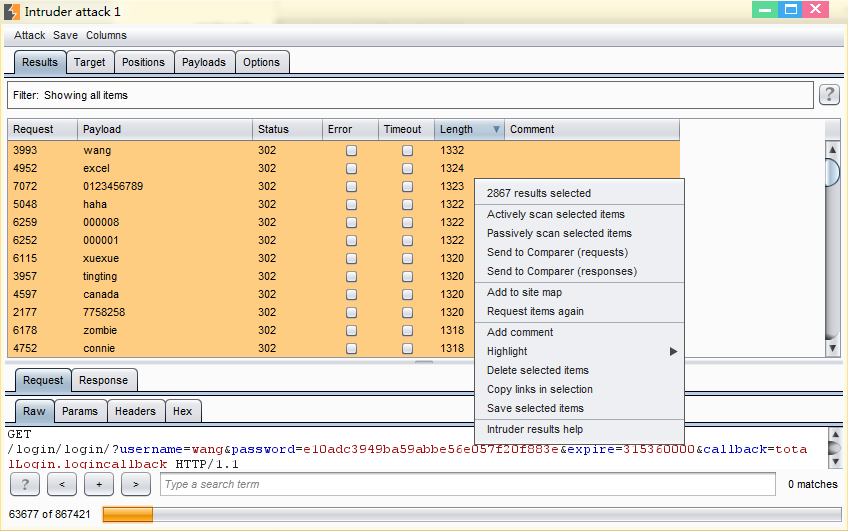Viewport: 848px width, 531px height.
Task: Choose Passively scan selected items
Action: click(x=579, y=233)
